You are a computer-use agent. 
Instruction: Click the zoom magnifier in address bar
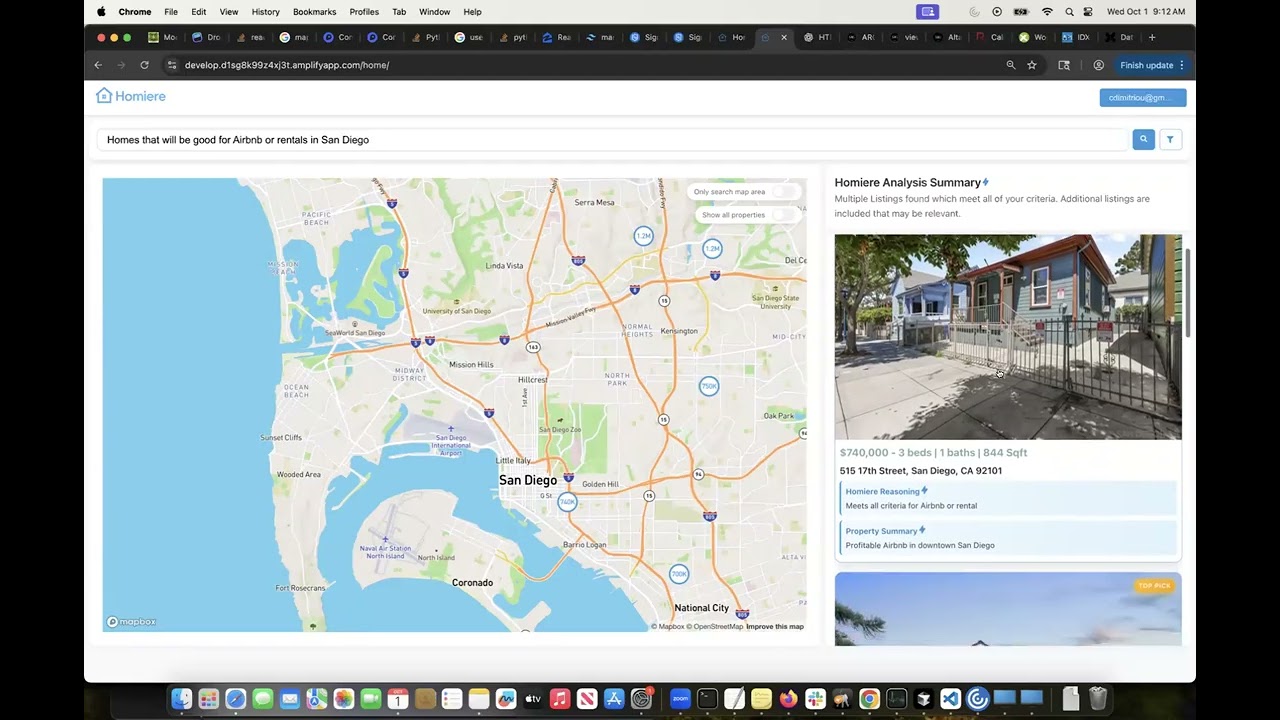1010,65
